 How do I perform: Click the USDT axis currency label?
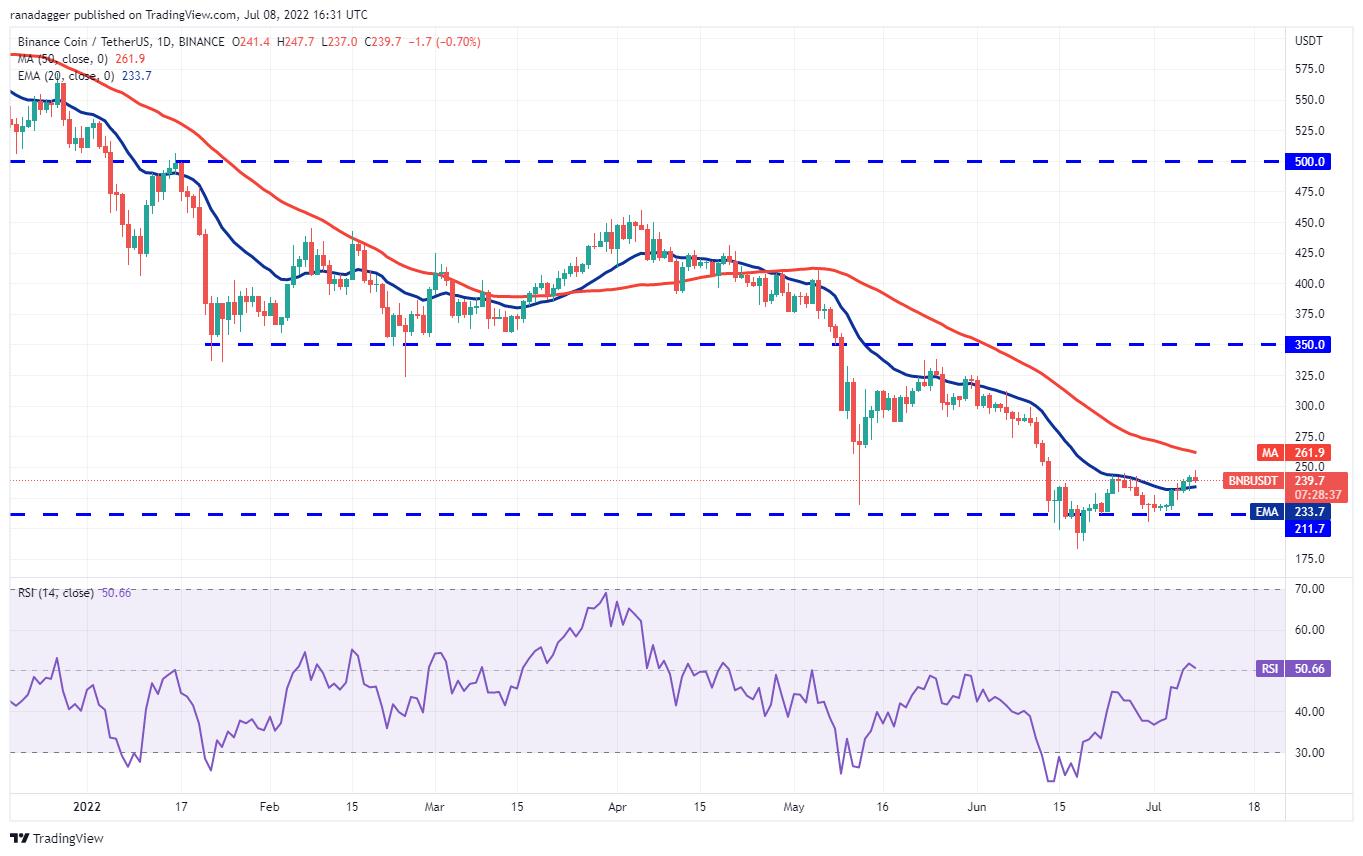1309,42
